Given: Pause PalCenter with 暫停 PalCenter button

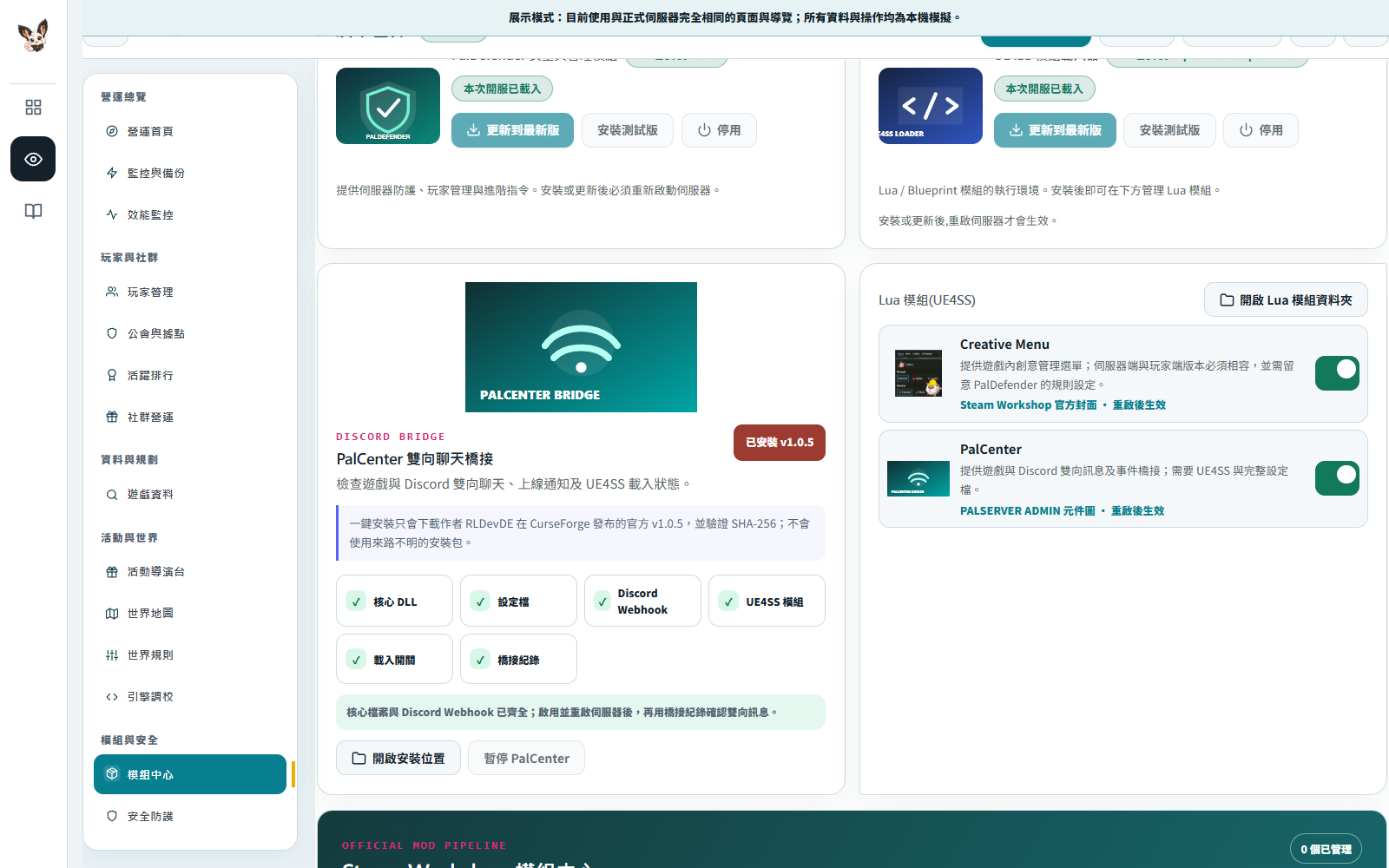Looking at the screenshot, I should coord(526,758).
